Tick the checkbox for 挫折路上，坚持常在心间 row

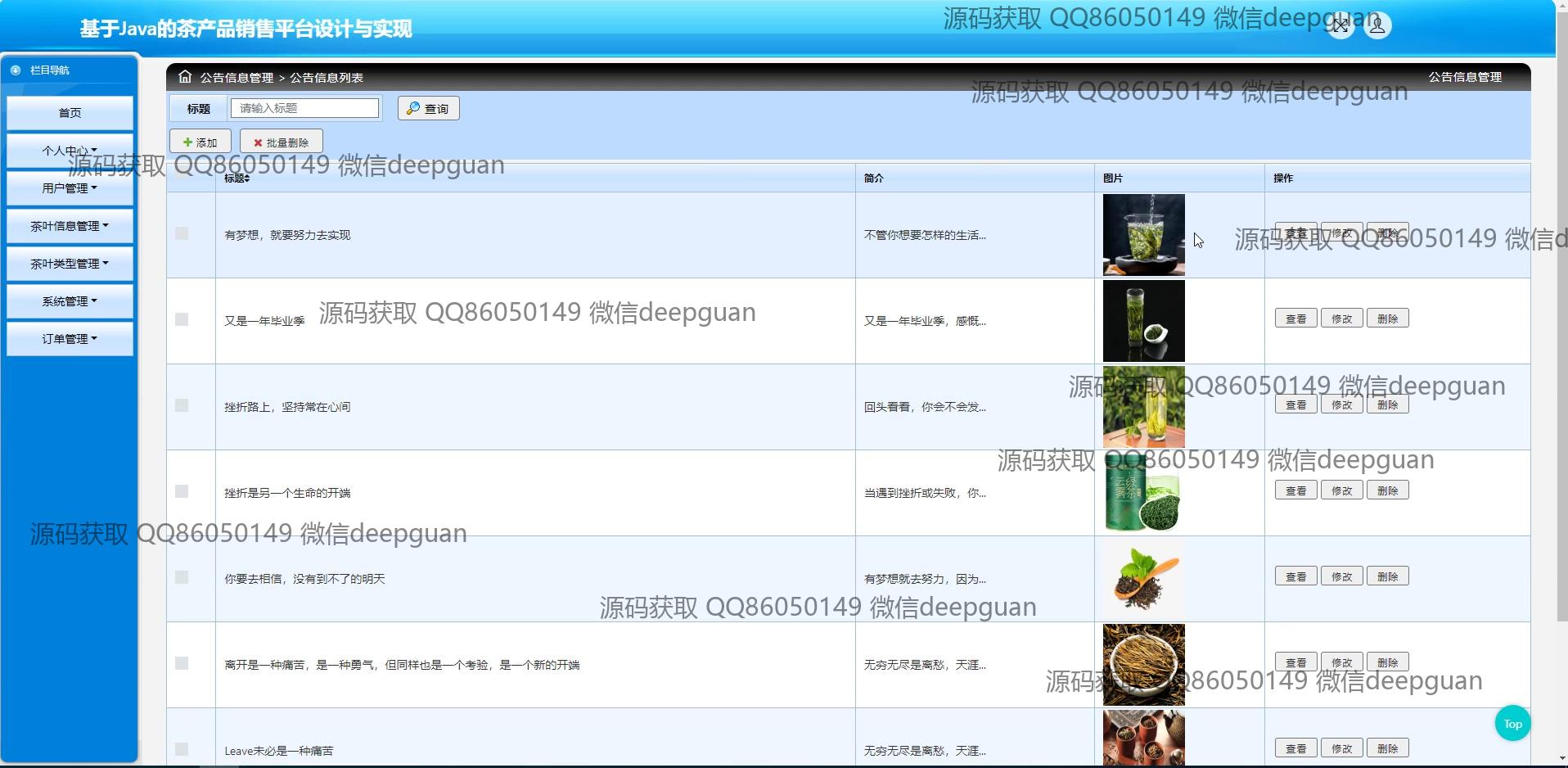point(182,405)
